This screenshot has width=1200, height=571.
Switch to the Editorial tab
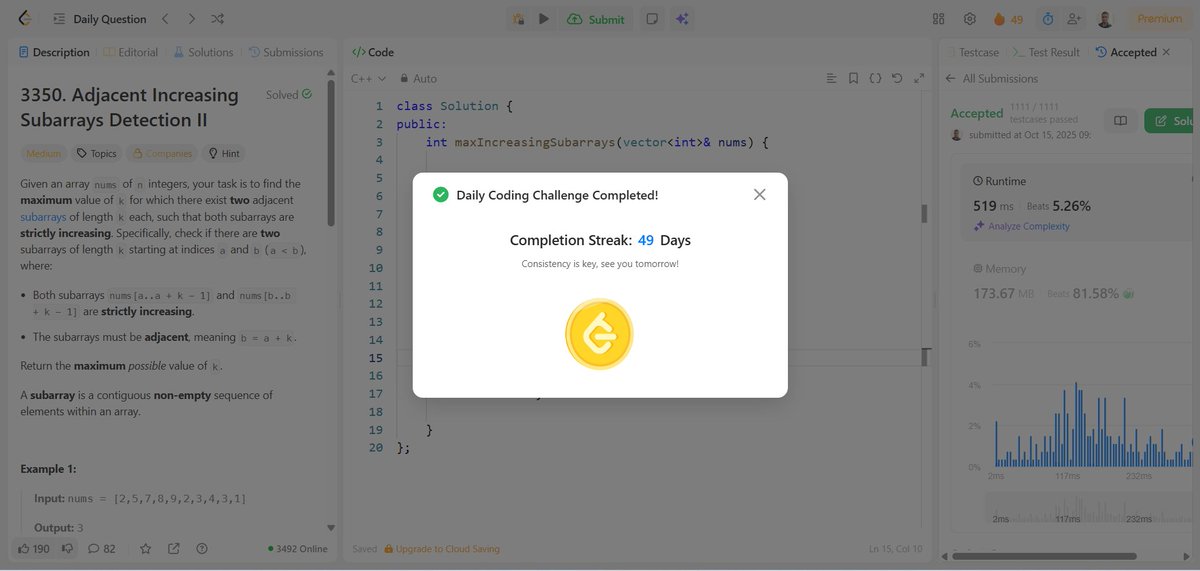[131, 52]
